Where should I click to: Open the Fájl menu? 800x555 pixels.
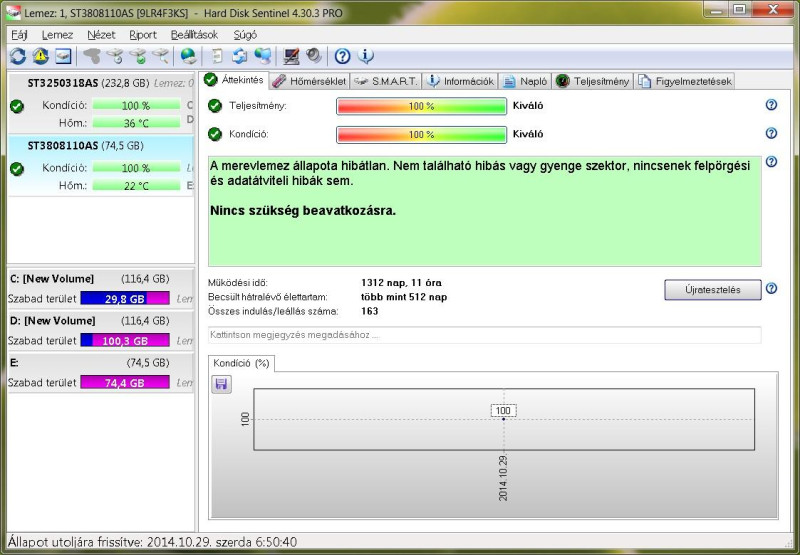[19, 35]
